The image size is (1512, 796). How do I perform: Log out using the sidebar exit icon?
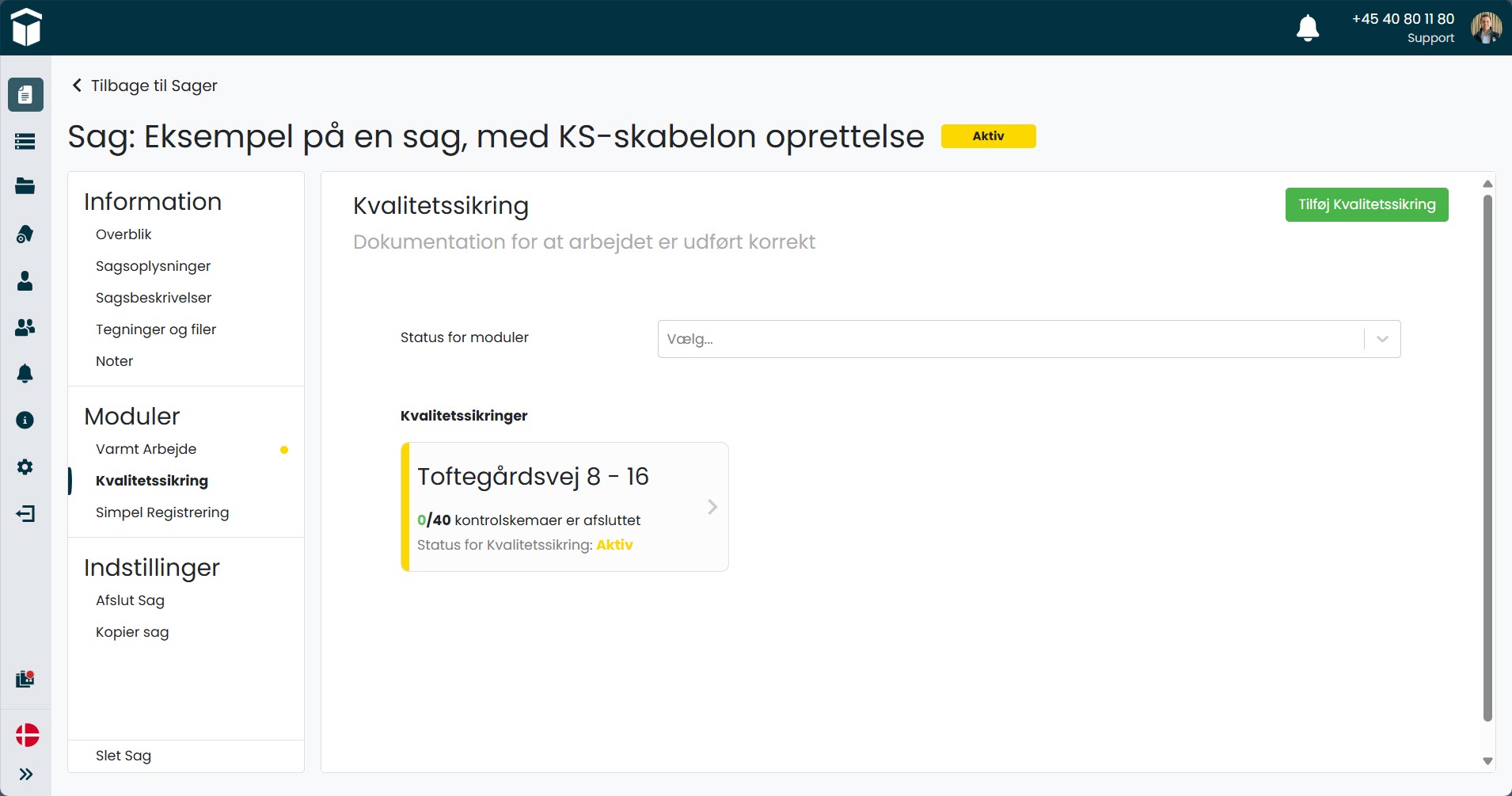tap(25, 513)
